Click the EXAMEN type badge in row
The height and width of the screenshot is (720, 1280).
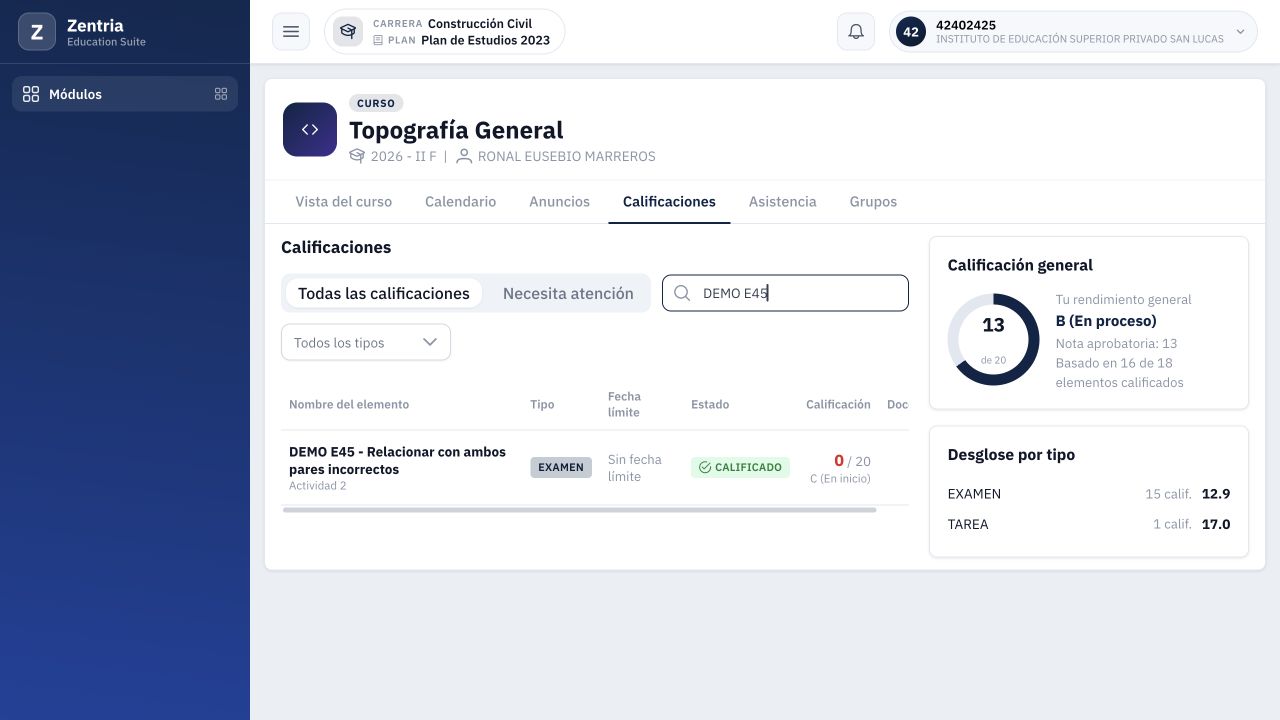561,467
